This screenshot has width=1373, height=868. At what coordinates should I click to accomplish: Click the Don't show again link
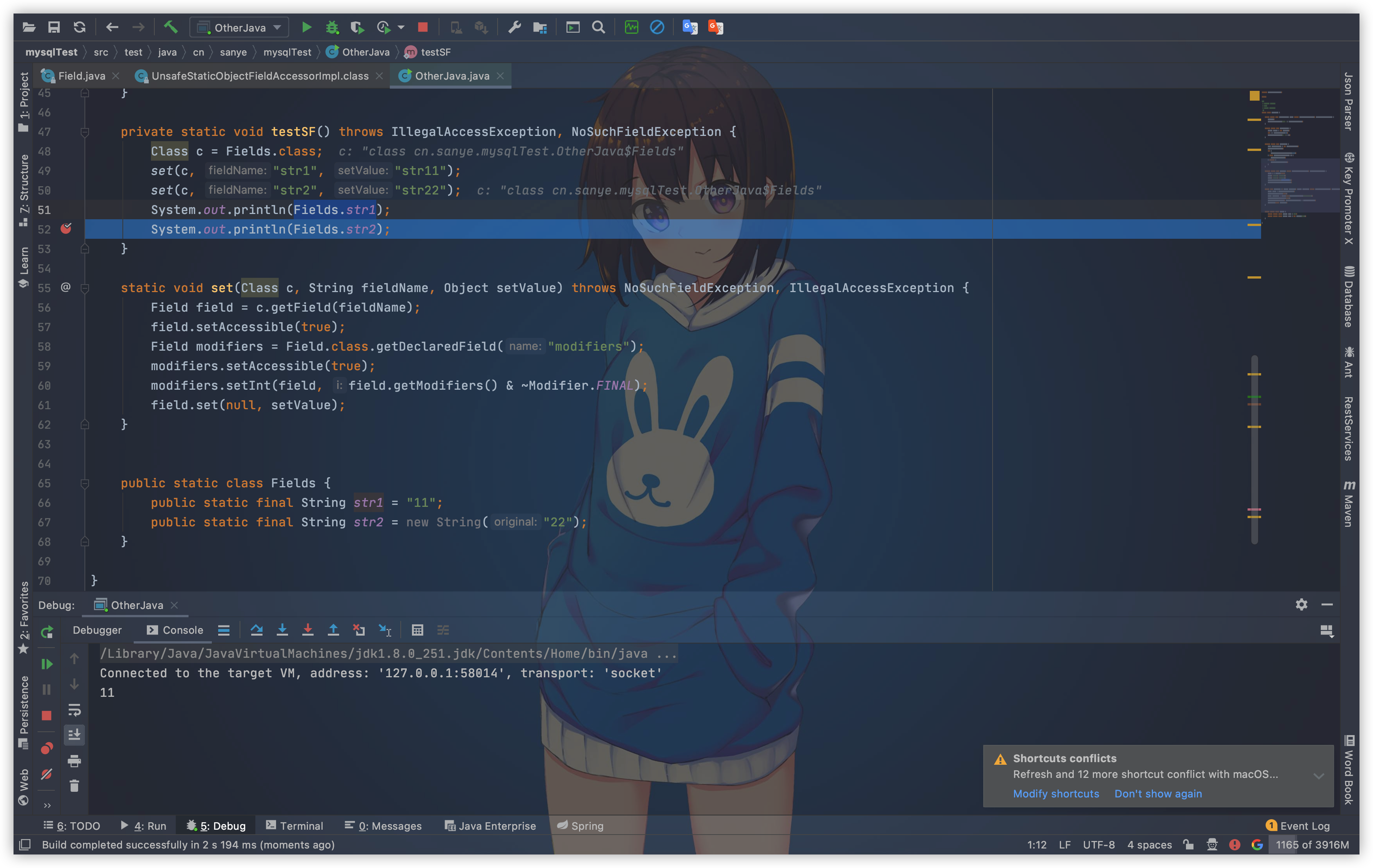click(x=1158, y=793)
